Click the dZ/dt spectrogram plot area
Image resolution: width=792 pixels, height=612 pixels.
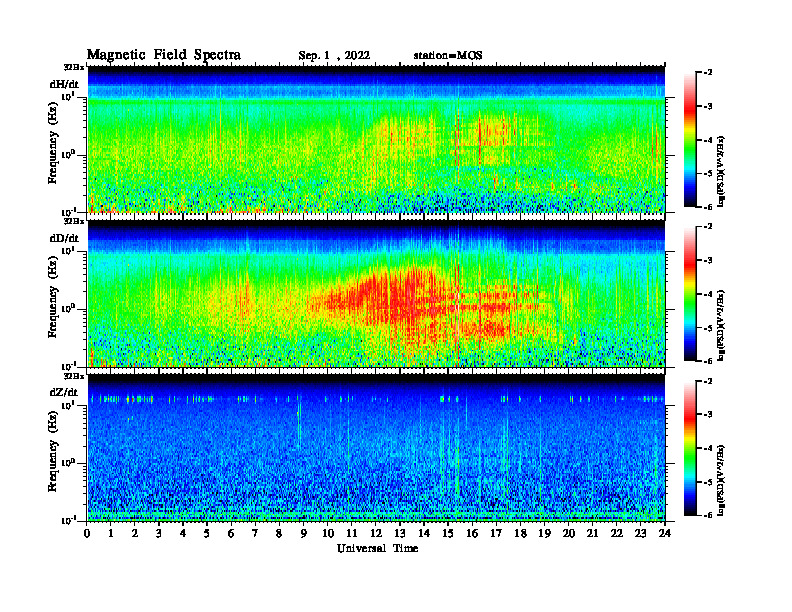click(376, 447)
